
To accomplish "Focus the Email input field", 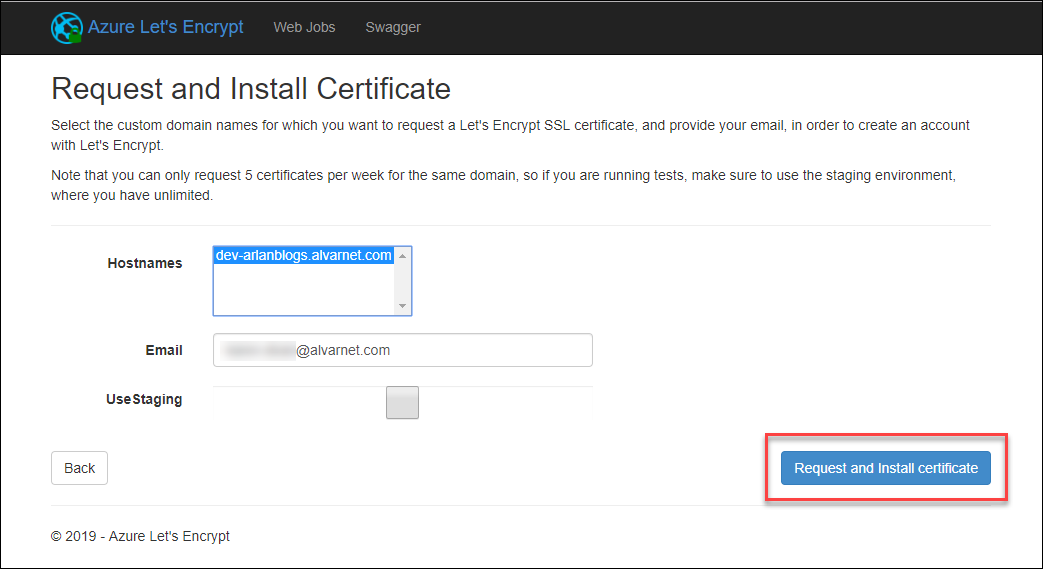I will [402, 350].
